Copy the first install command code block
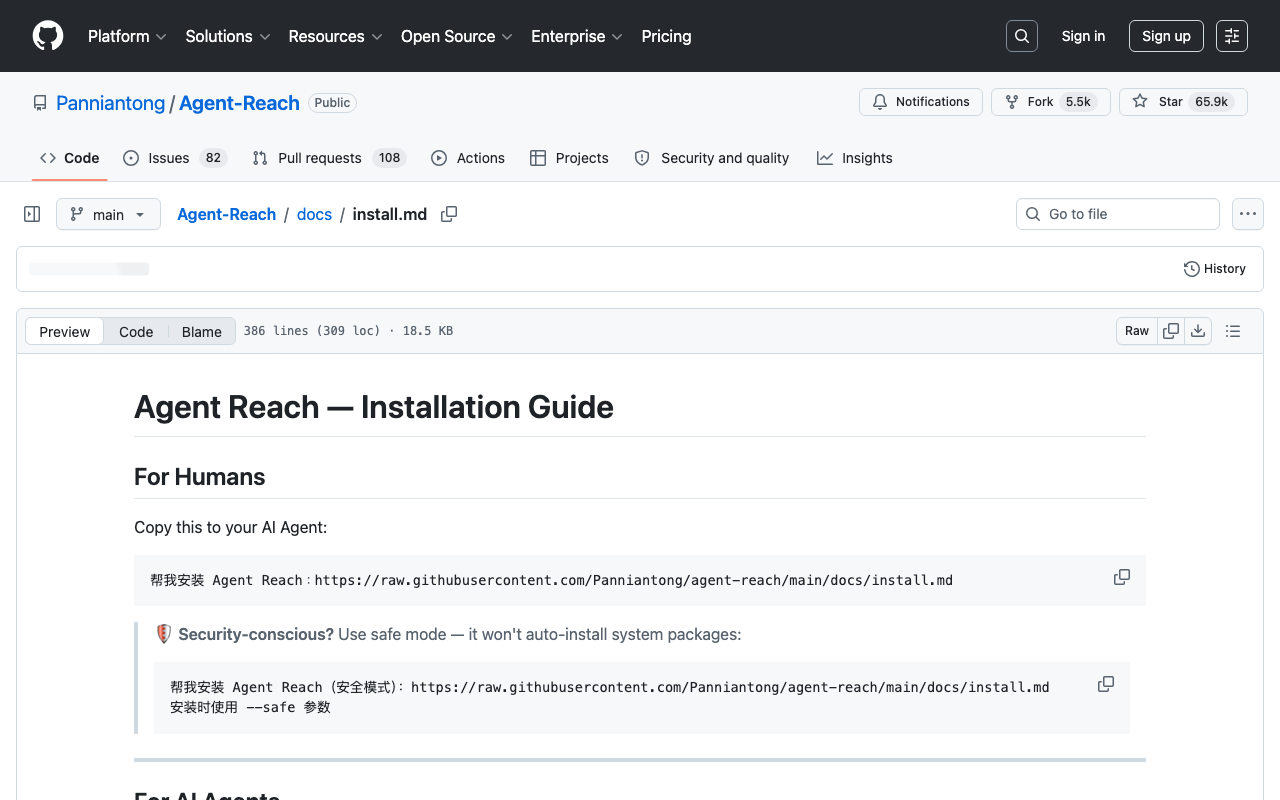The width and height of the screenshot is (1280, 800). coord(1122,577)
